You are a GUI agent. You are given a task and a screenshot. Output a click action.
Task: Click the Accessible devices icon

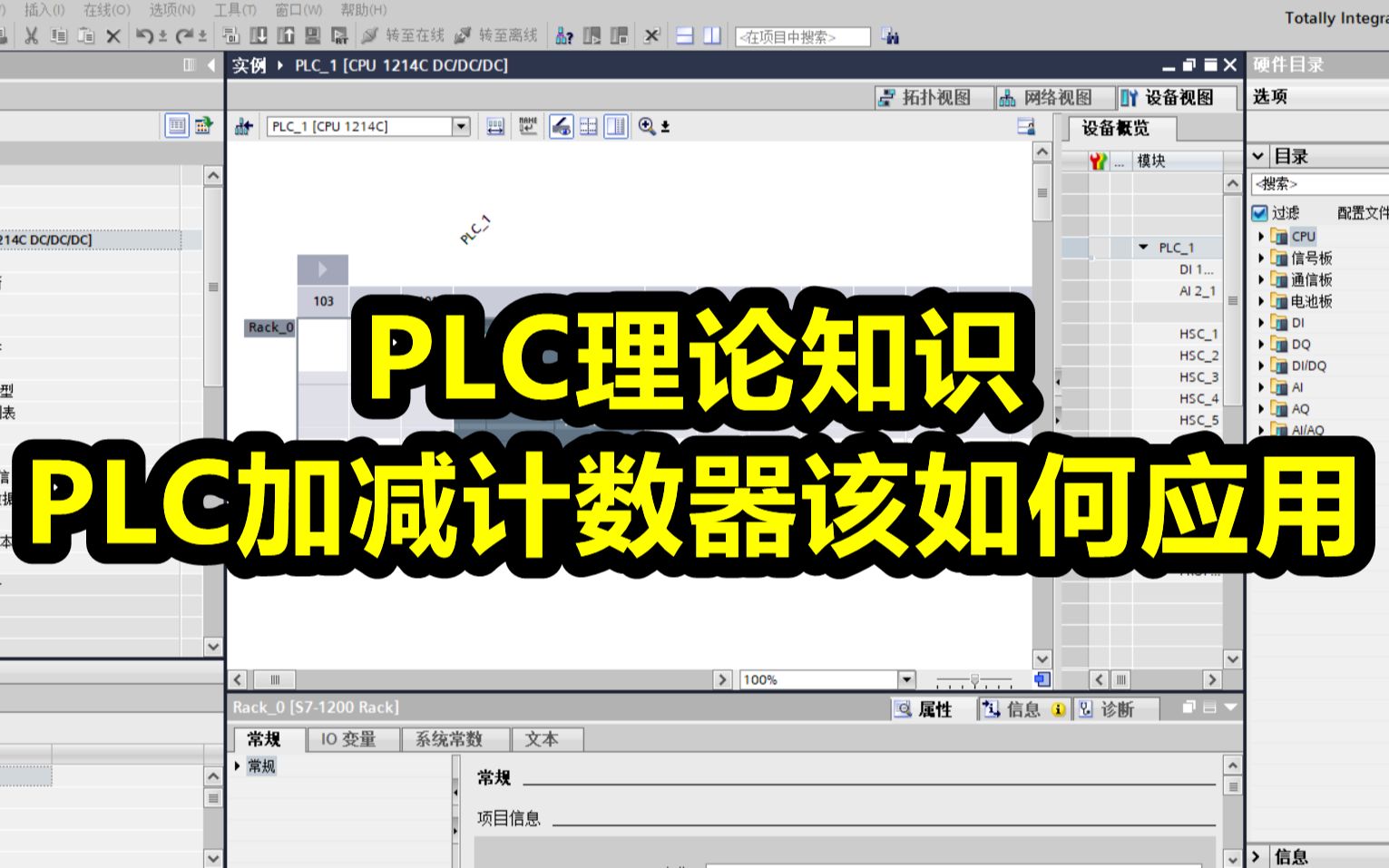pyautogui.click(x=564, y=36)
